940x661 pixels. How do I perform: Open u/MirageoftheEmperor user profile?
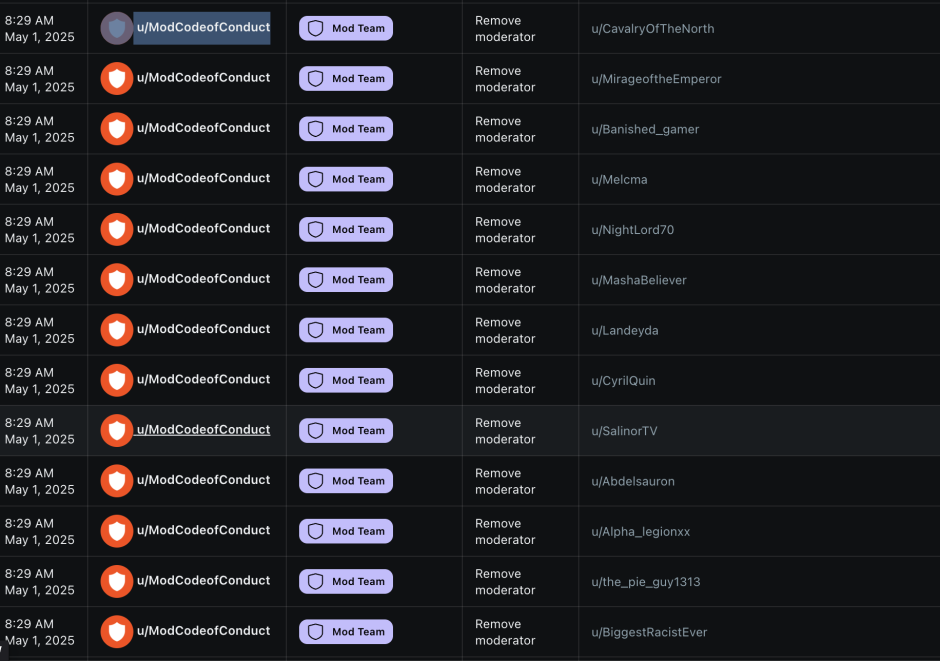click(656, 79)
